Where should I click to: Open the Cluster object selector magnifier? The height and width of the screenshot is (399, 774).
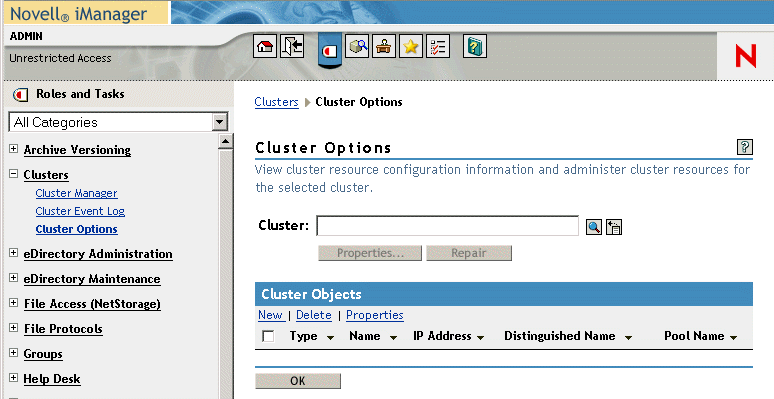pos(594,227)
